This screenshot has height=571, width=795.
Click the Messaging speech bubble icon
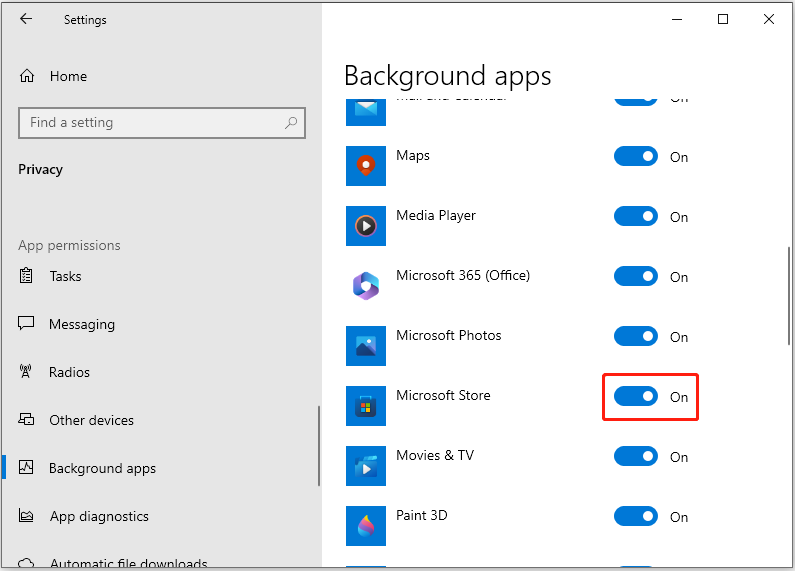[x=26, y=324]
